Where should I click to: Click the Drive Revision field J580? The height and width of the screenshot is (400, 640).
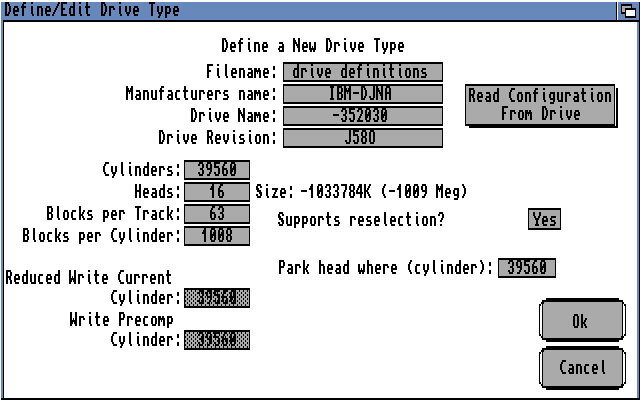pyautogui.click(x=362, y=138)
